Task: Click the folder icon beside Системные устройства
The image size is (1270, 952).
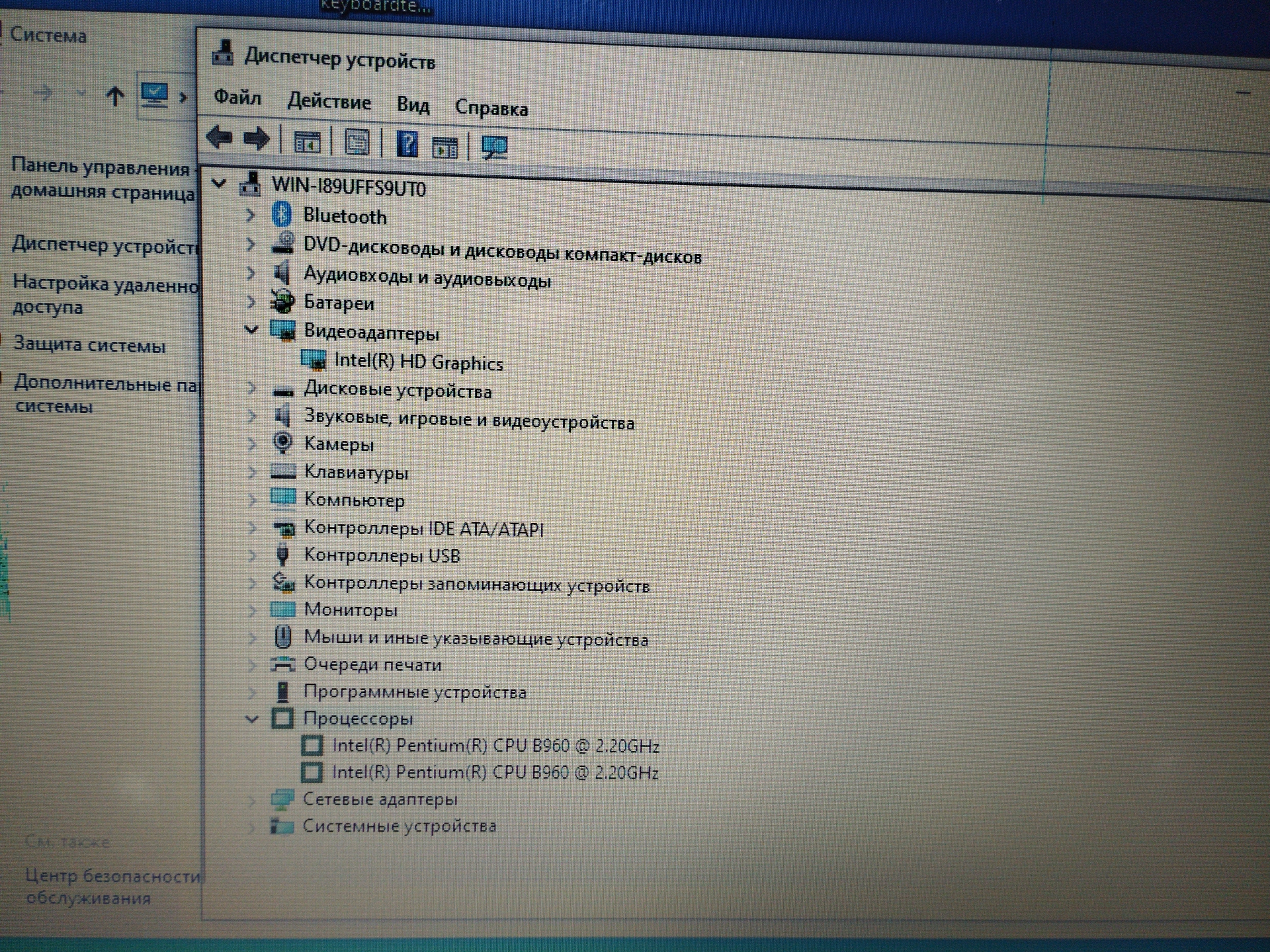Action: (x=282, y=826)
